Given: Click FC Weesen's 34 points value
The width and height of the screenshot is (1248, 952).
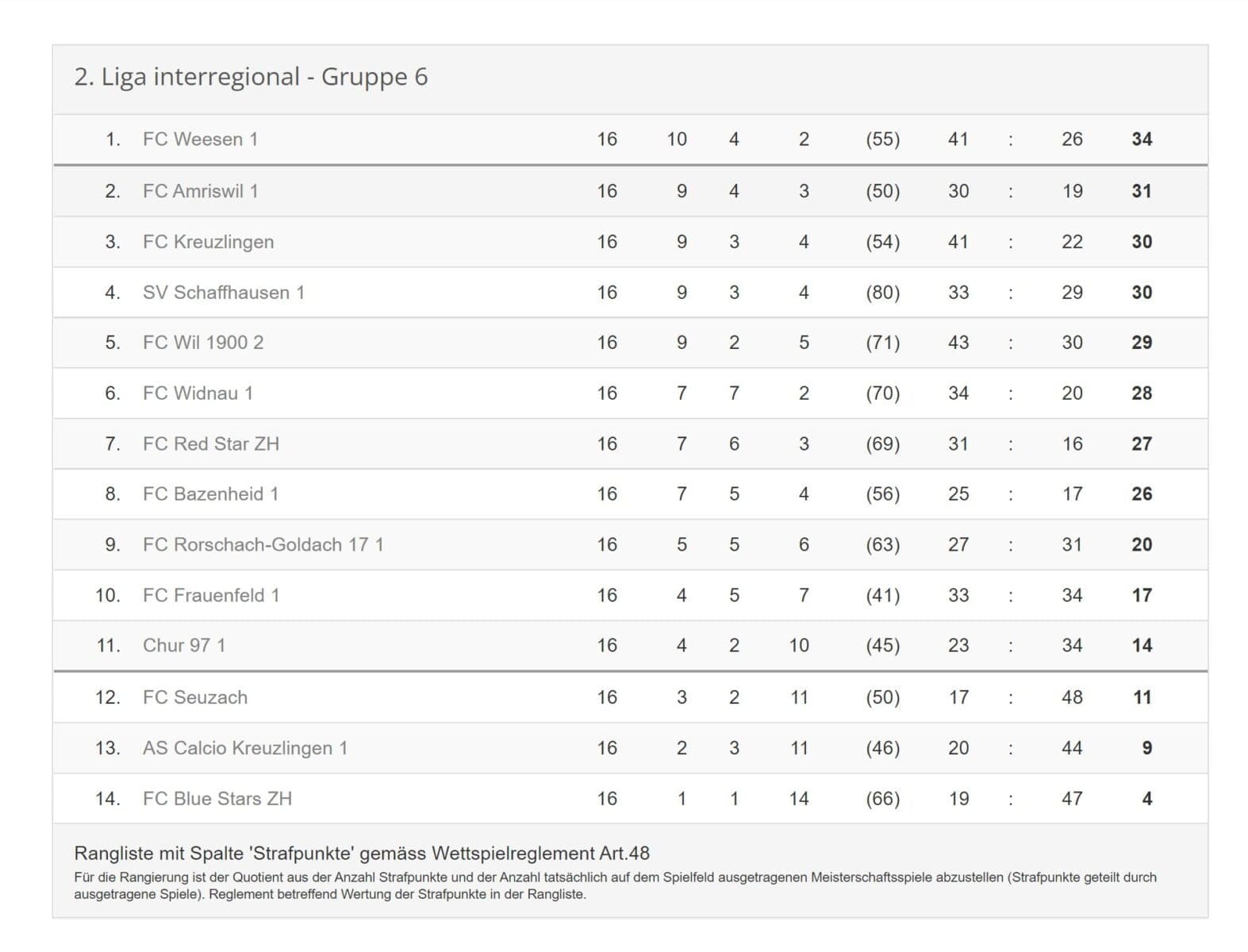Looking at the screenshot, I should click(x=1141, y=140).
